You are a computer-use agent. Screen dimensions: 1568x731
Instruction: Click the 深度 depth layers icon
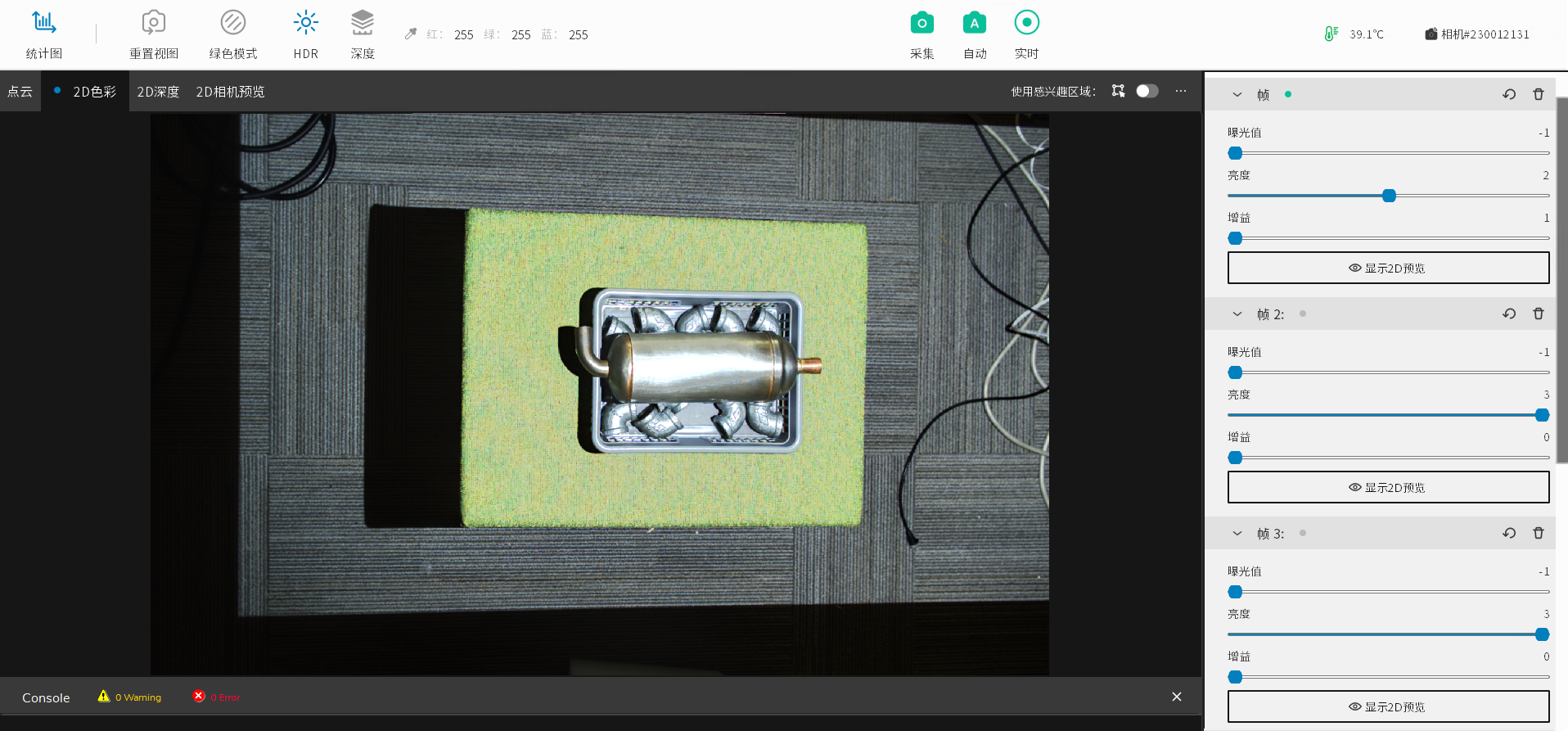[x=362, y=24]
